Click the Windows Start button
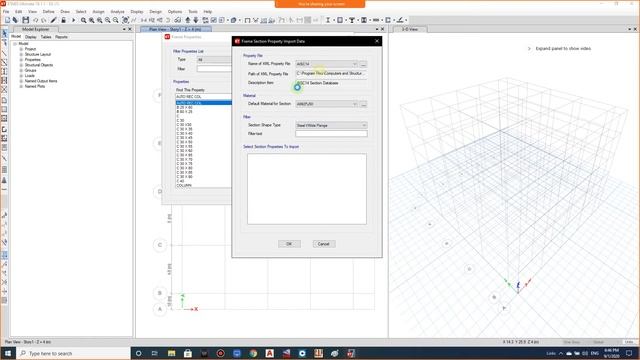The width and height of the screenshot is (640, 360). click(7, 353)
